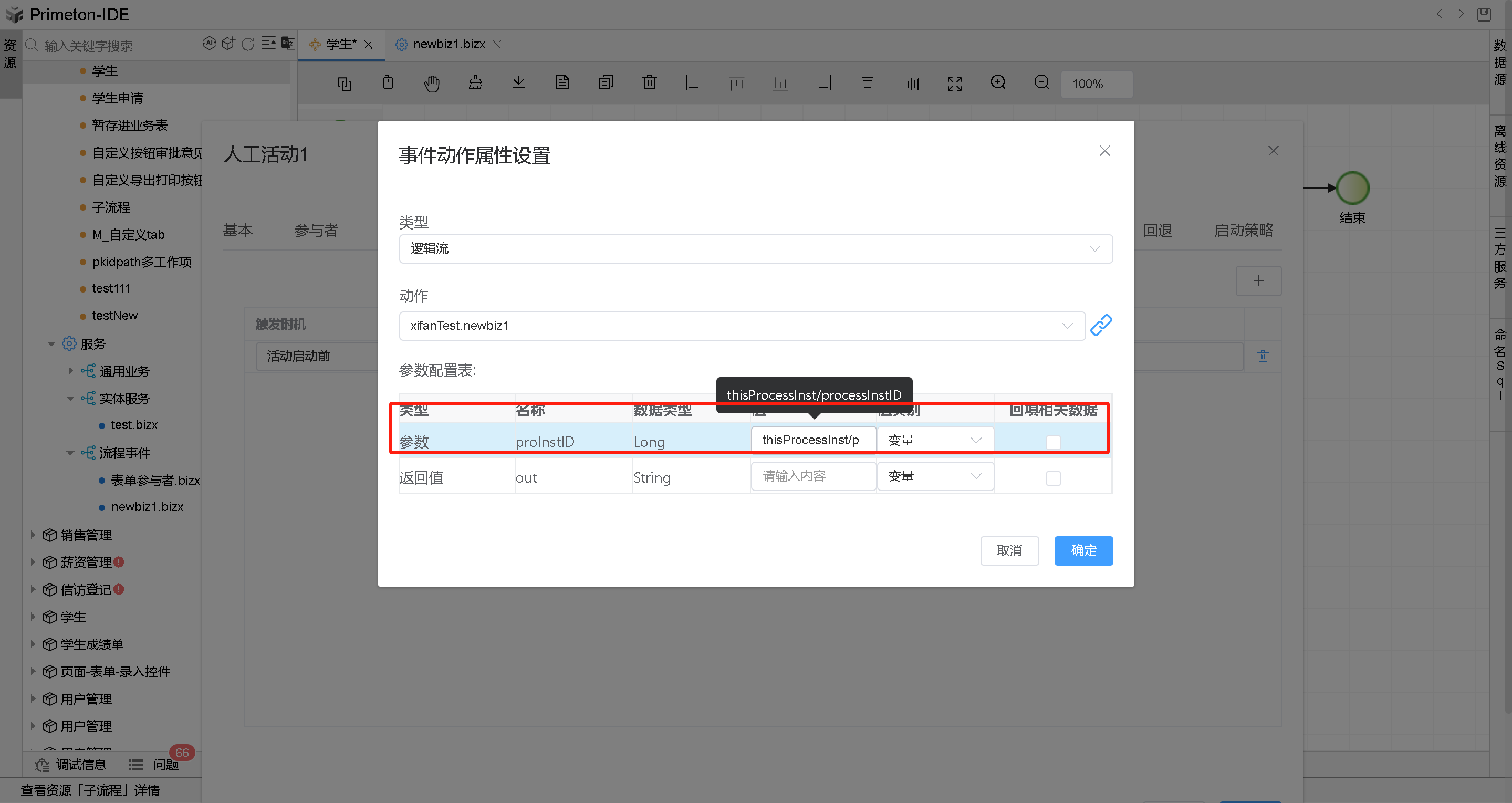The image size is (1512, 803).
Task: Check the proInstID row backfill checkbox
Action: (x=1053, y=442)
